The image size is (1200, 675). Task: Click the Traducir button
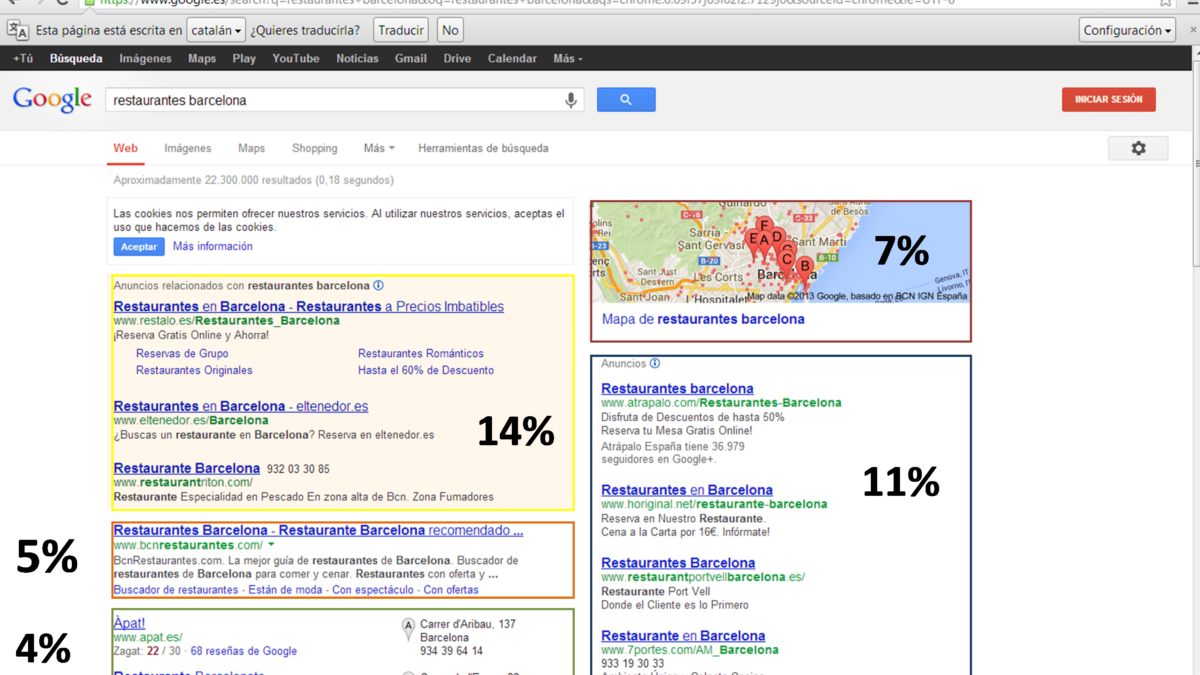401,31
